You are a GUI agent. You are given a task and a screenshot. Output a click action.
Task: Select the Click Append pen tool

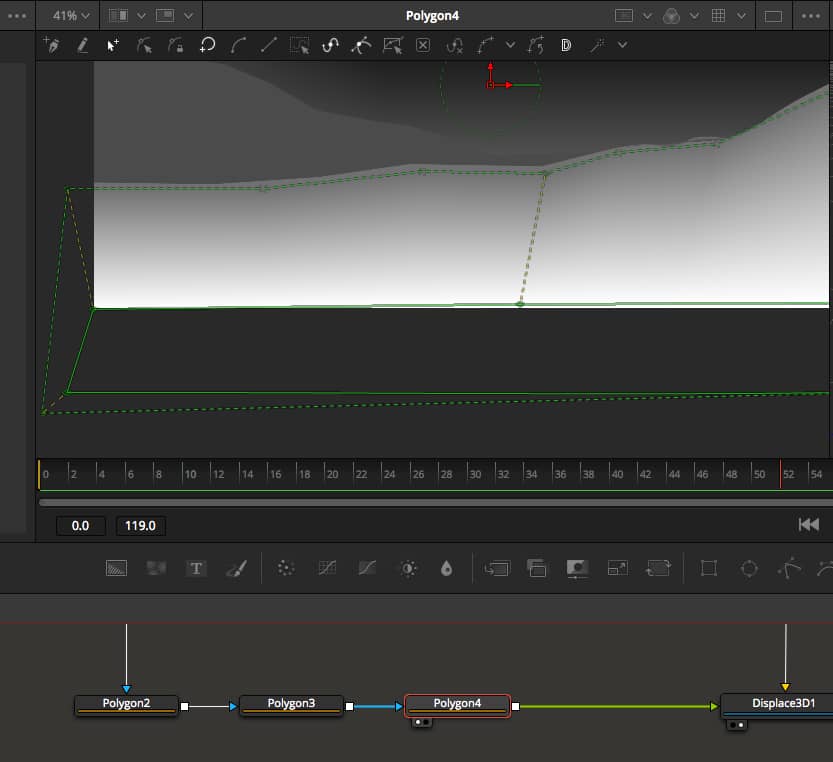52,45
